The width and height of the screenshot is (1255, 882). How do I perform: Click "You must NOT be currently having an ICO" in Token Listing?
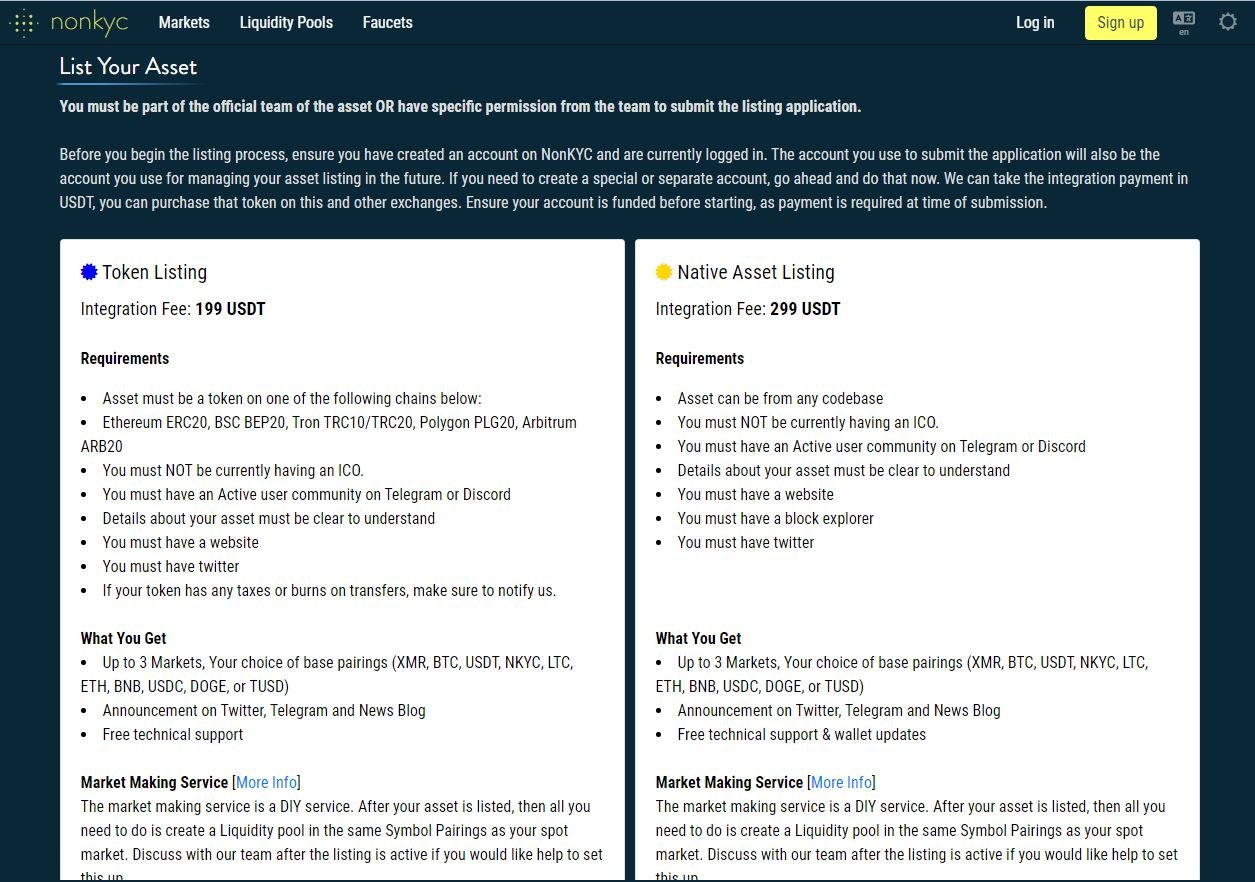coord(233,470)
